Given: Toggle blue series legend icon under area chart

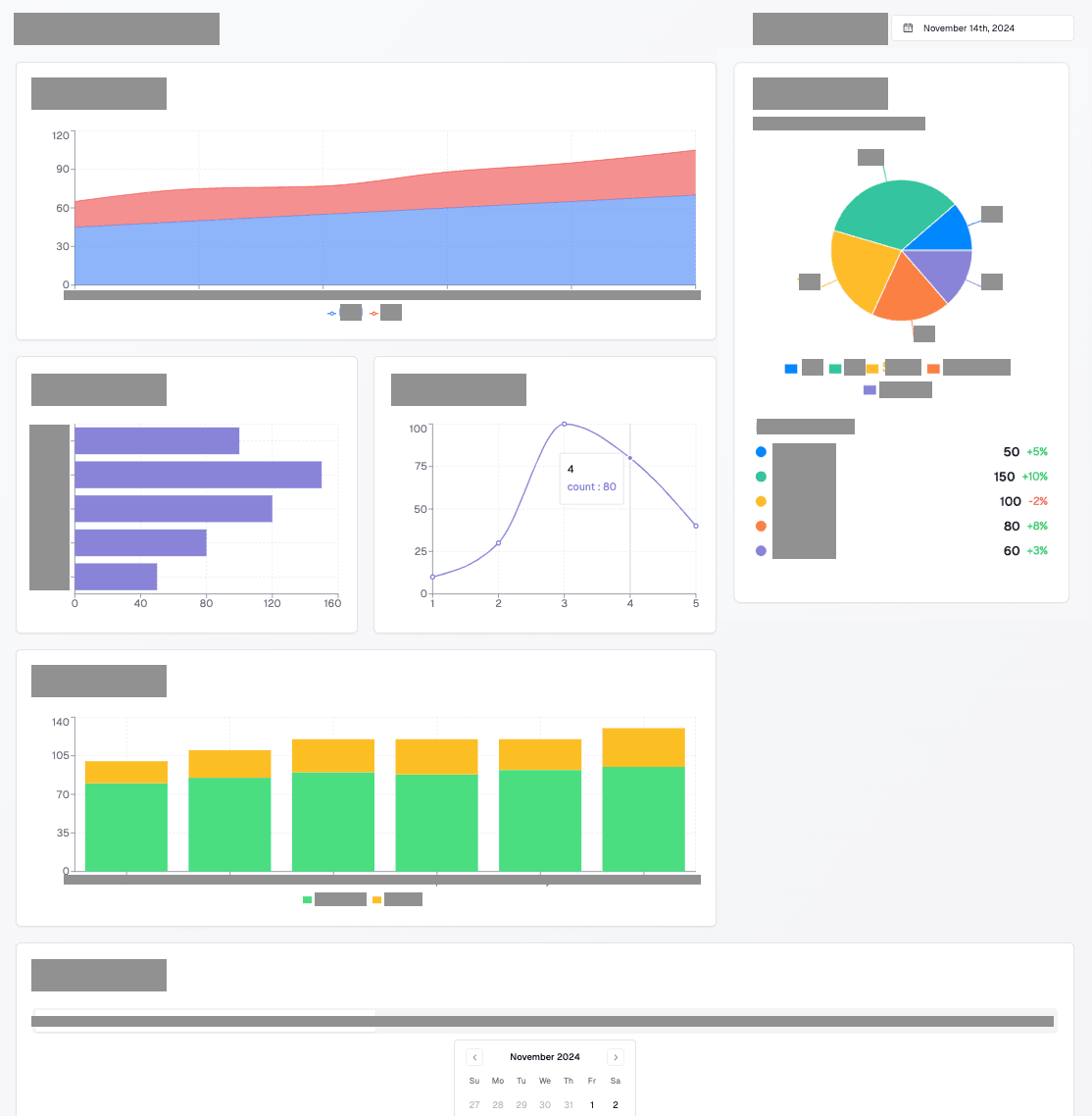Looking at the screenshot, I should point(332,314).
